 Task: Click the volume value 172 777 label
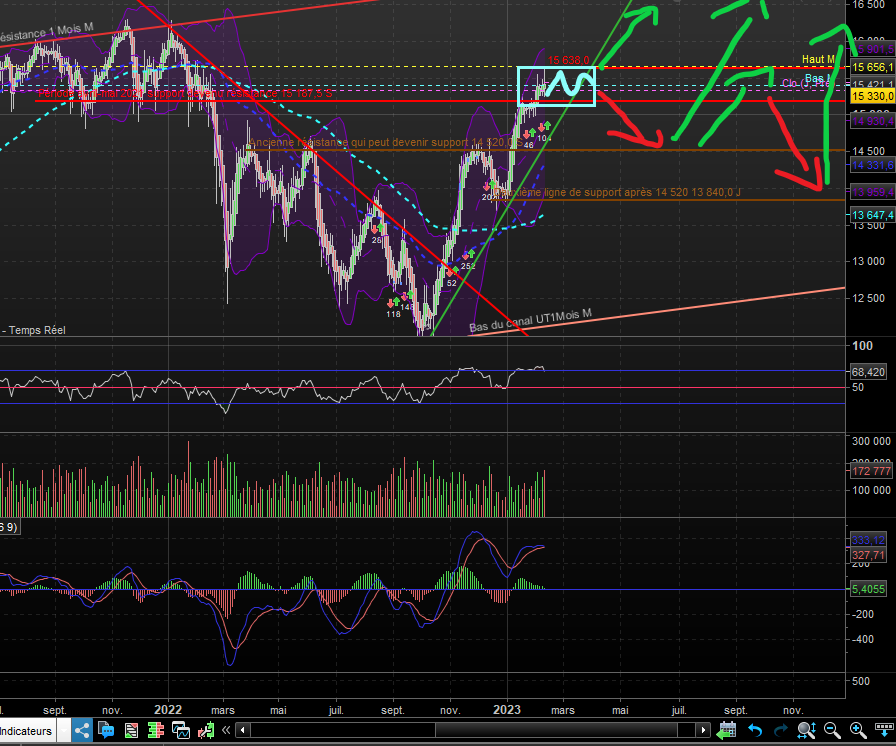tap(871, 471)
